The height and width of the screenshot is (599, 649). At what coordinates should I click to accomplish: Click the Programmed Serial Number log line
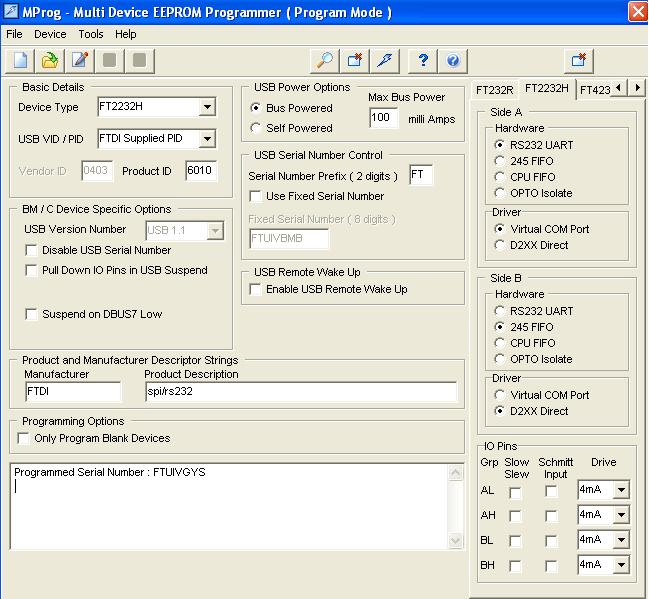point(110,472)
